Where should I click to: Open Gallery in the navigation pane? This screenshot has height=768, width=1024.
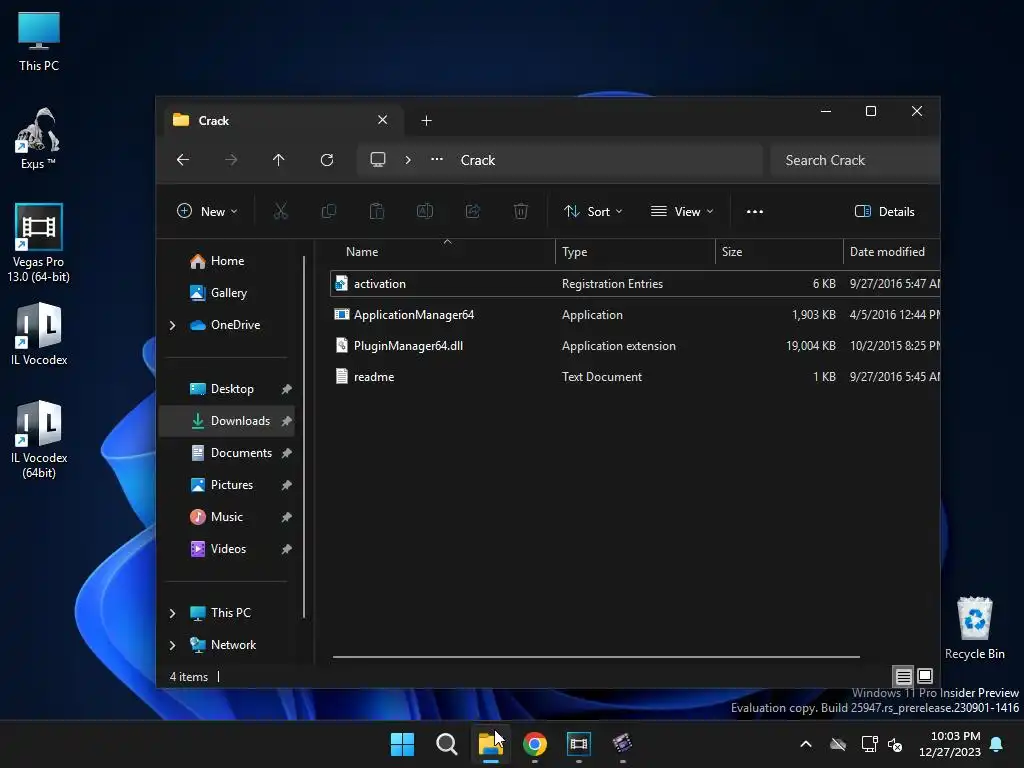[226, 293]
